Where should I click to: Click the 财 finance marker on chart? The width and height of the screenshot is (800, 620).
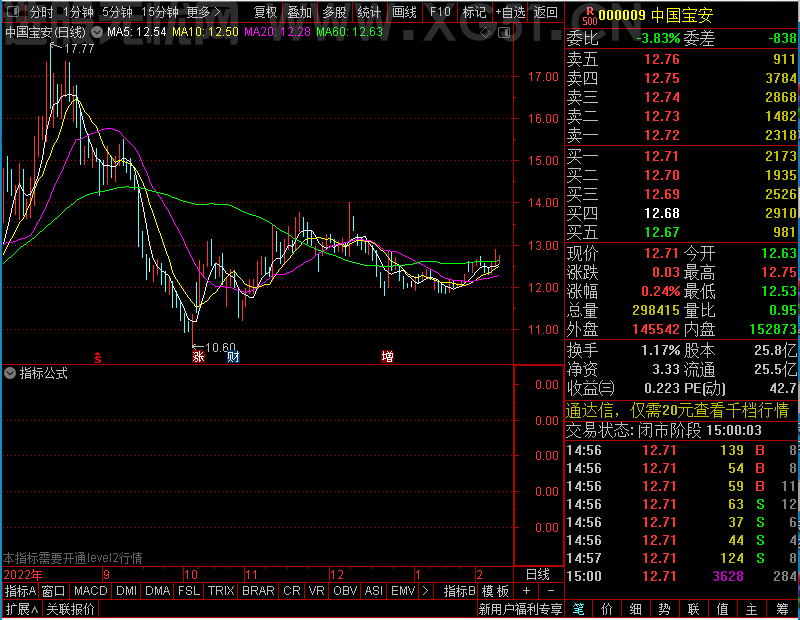(x=233, y=357)
